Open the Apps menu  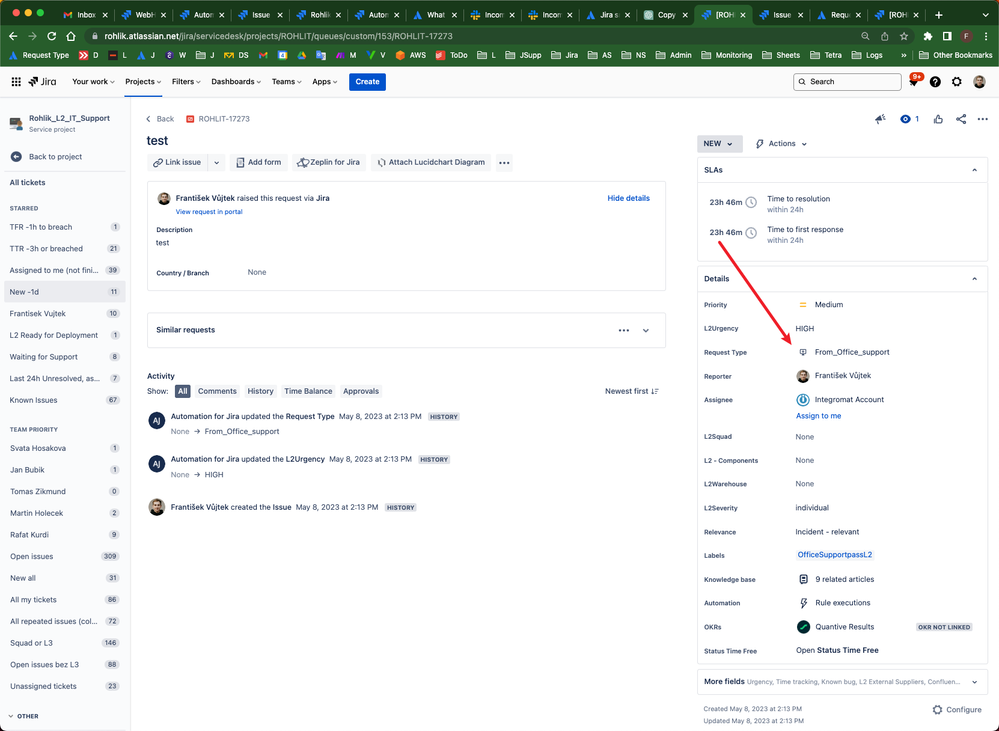pyautogui.click(x=324, y=82)
